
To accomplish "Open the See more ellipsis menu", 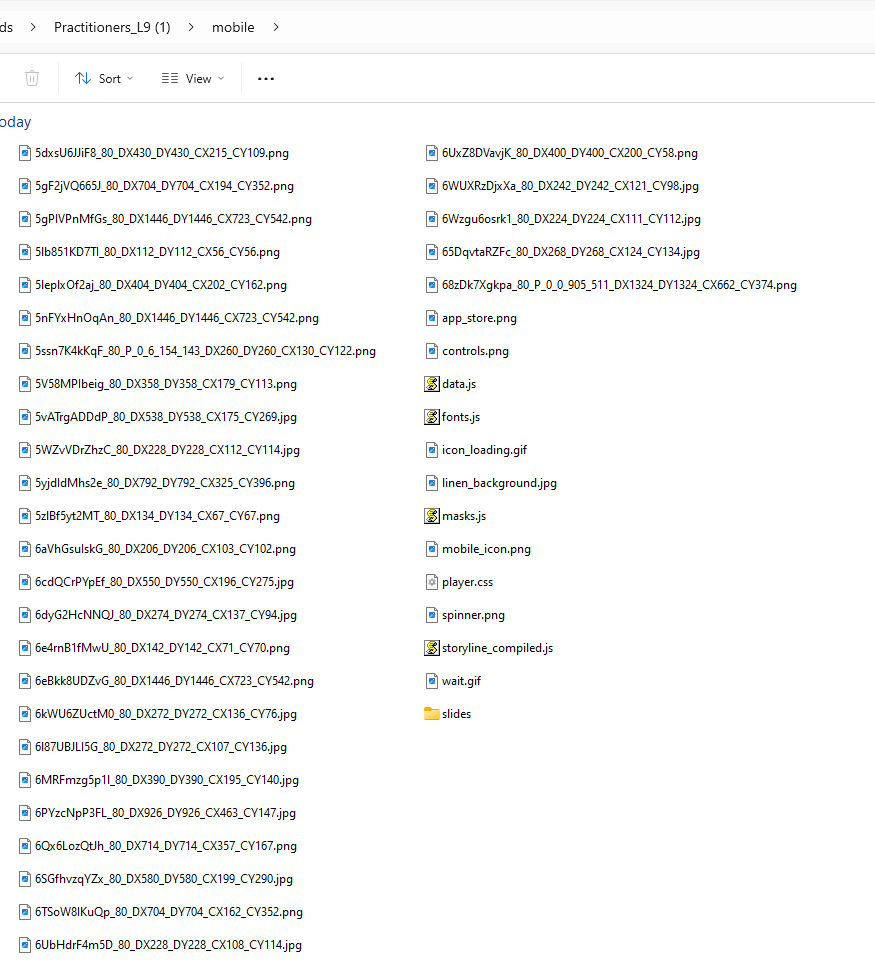I will click(266, 78).
